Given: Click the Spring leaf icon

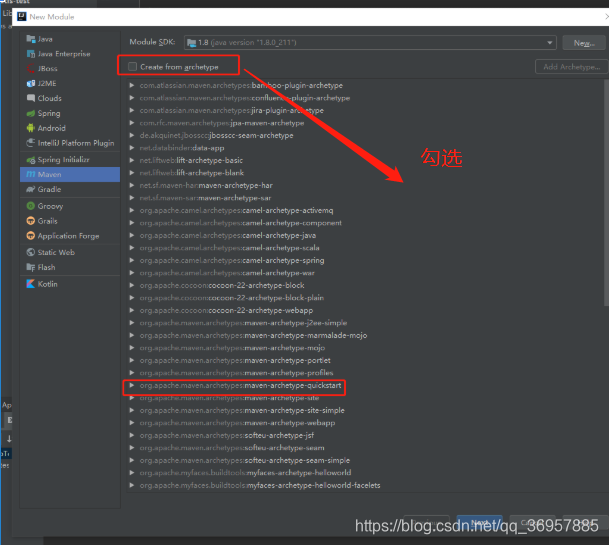Looking at the screenshot, I should 31,113.
